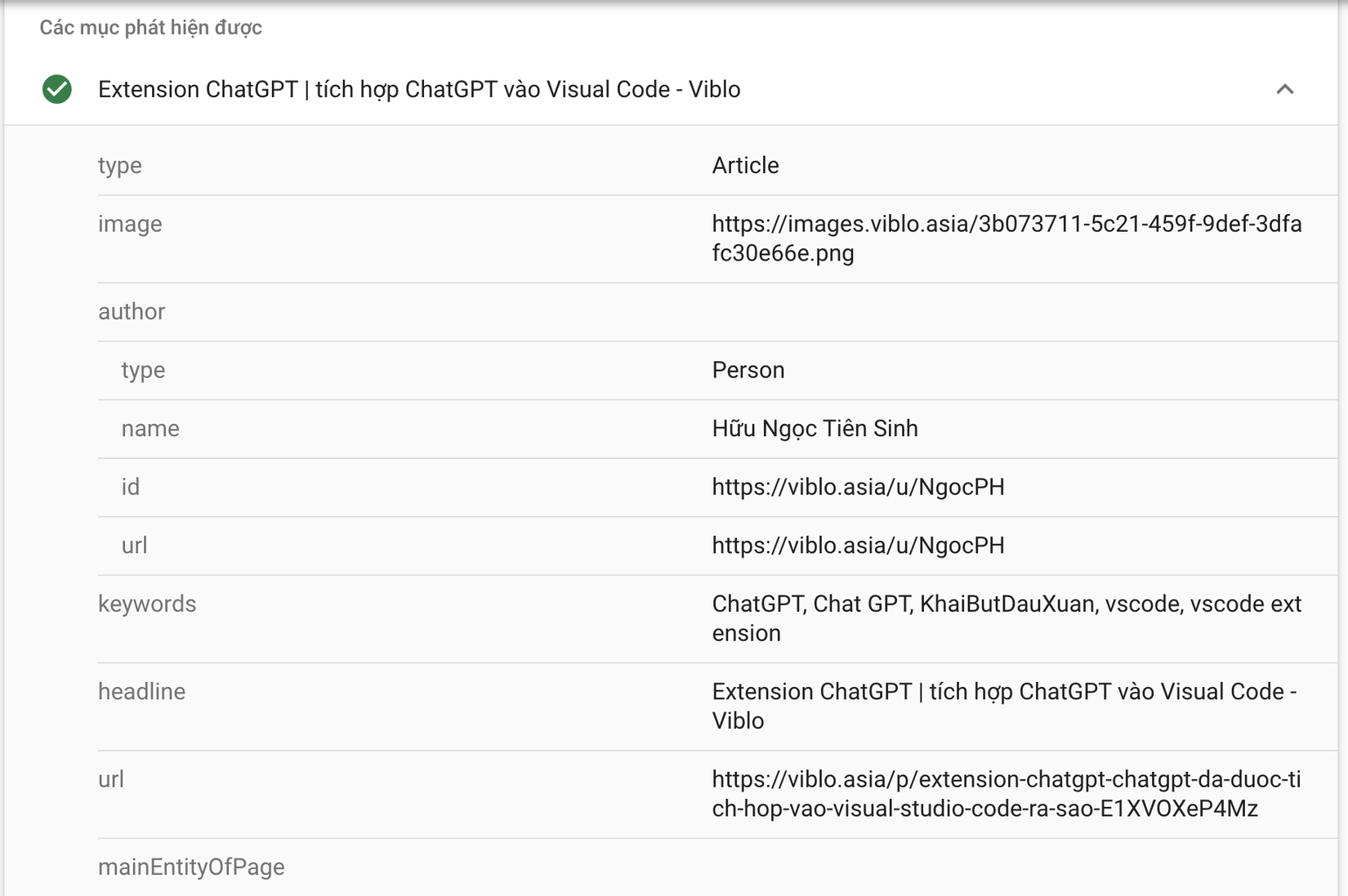The width and height of the screenshot is (1348, 896).
Task: Click the "author" property label
Action: pos(132,311)
